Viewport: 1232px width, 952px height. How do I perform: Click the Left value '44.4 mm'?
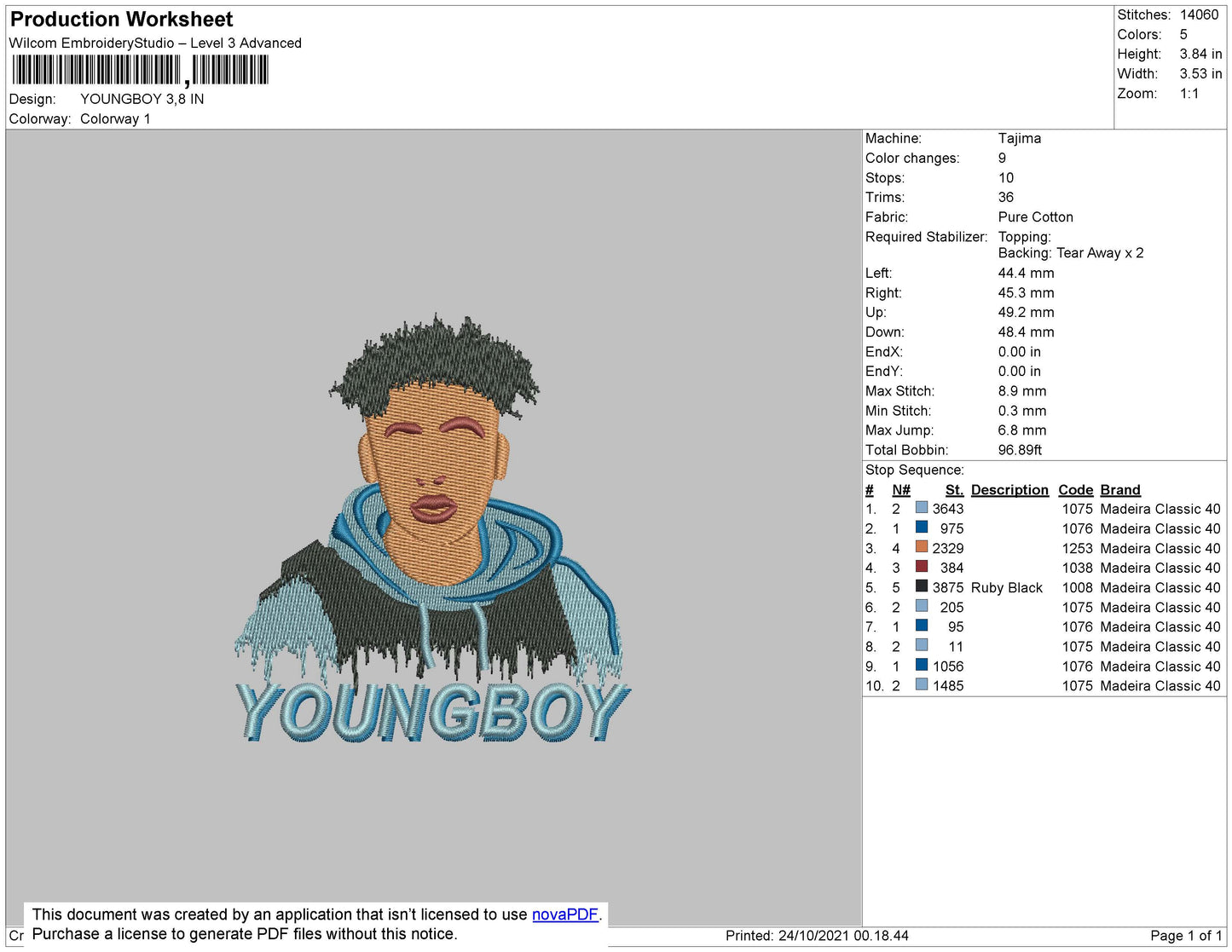[1027, 273]
